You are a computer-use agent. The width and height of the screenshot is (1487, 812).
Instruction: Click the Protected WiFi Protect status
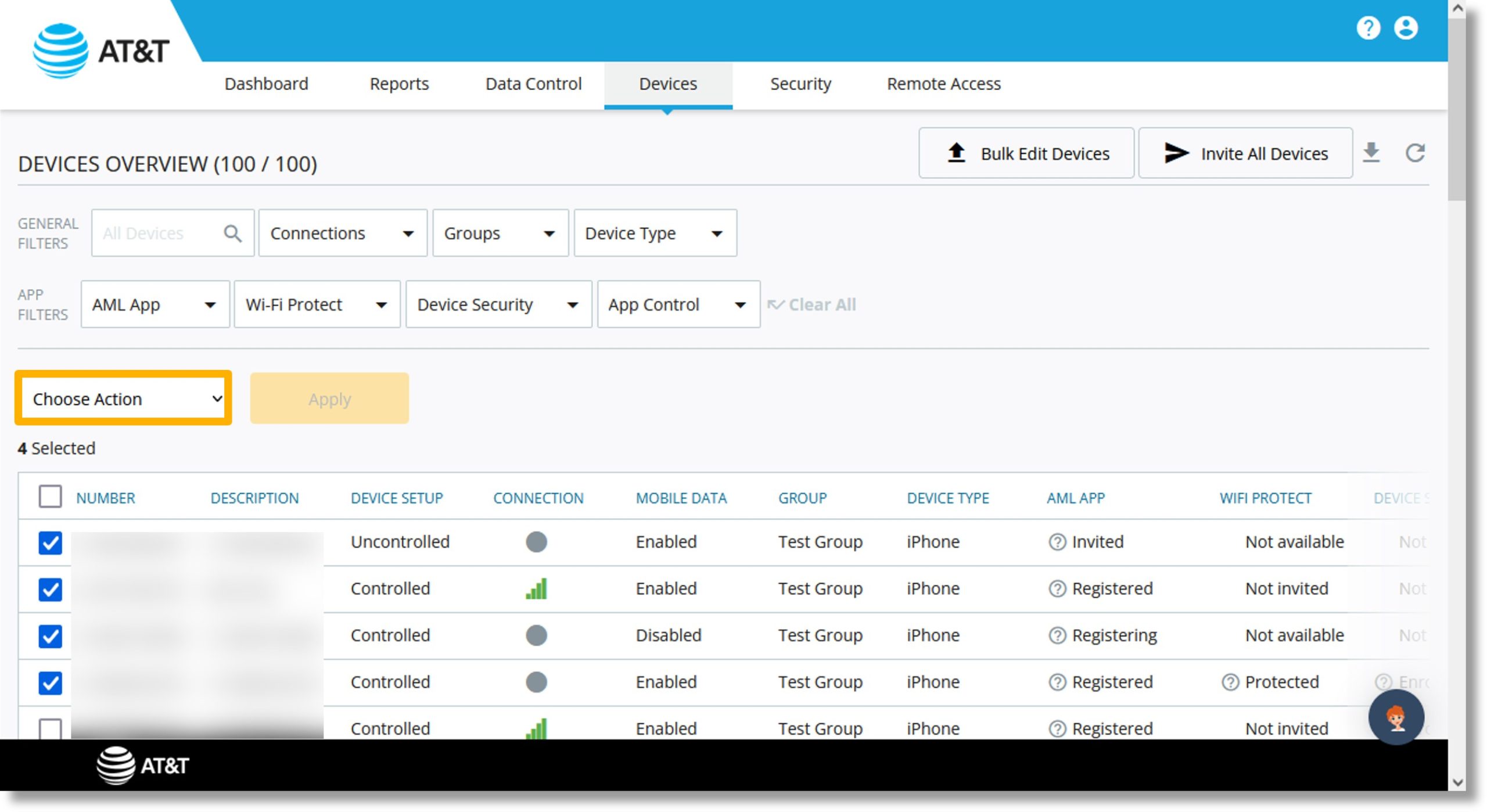(1281, 681)
